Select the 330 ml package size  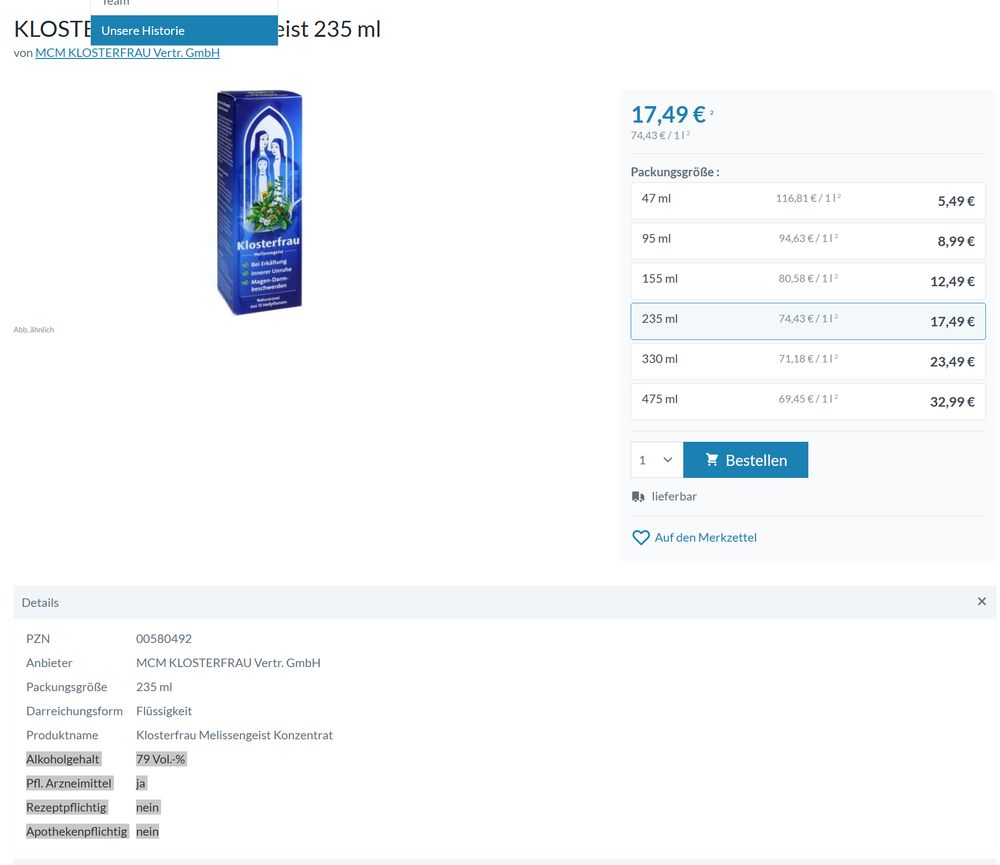coord(808,362)
